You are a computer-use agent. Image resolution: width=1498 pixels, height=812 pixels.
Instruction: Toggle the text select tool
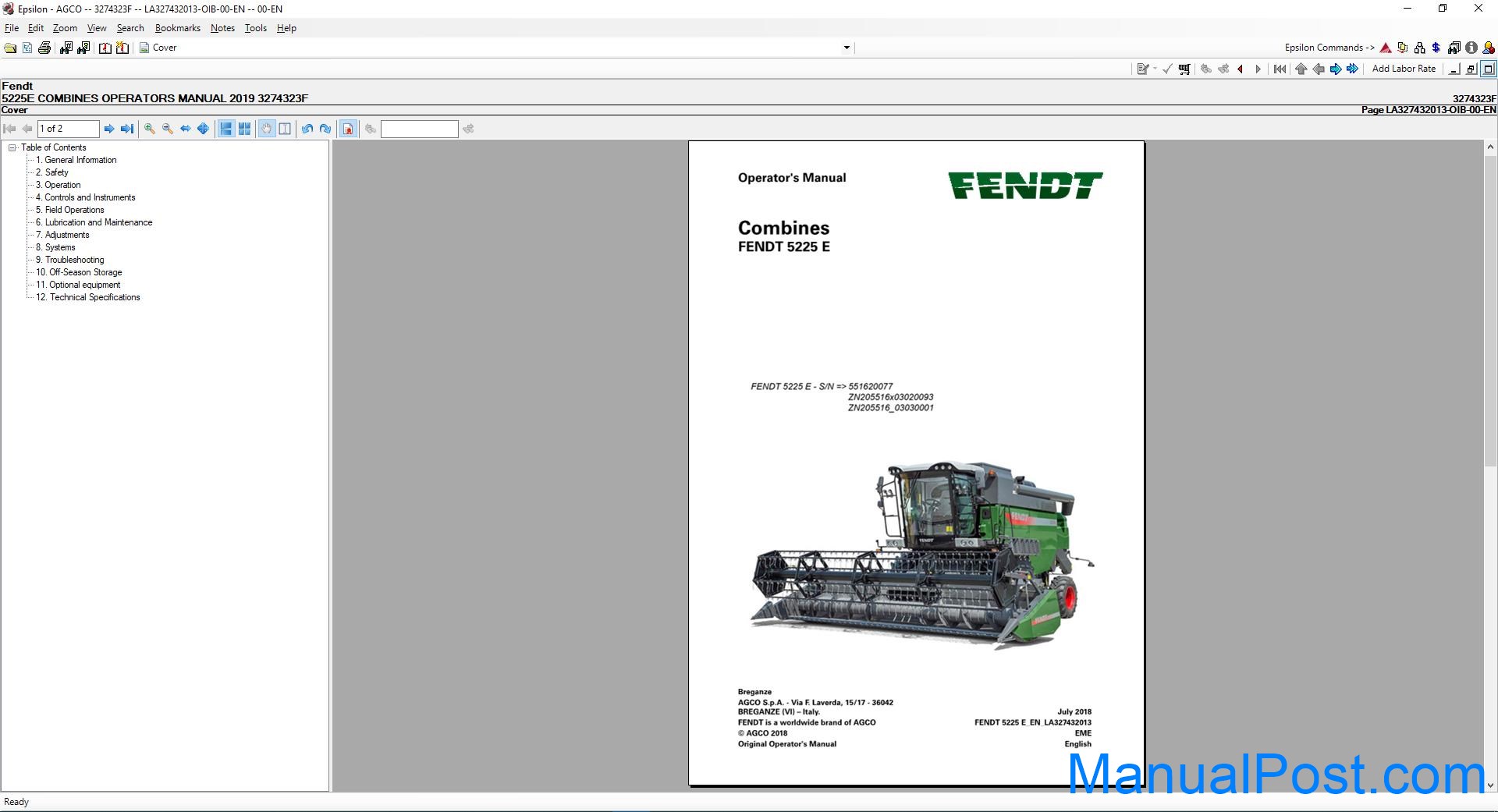coord(285,129)
